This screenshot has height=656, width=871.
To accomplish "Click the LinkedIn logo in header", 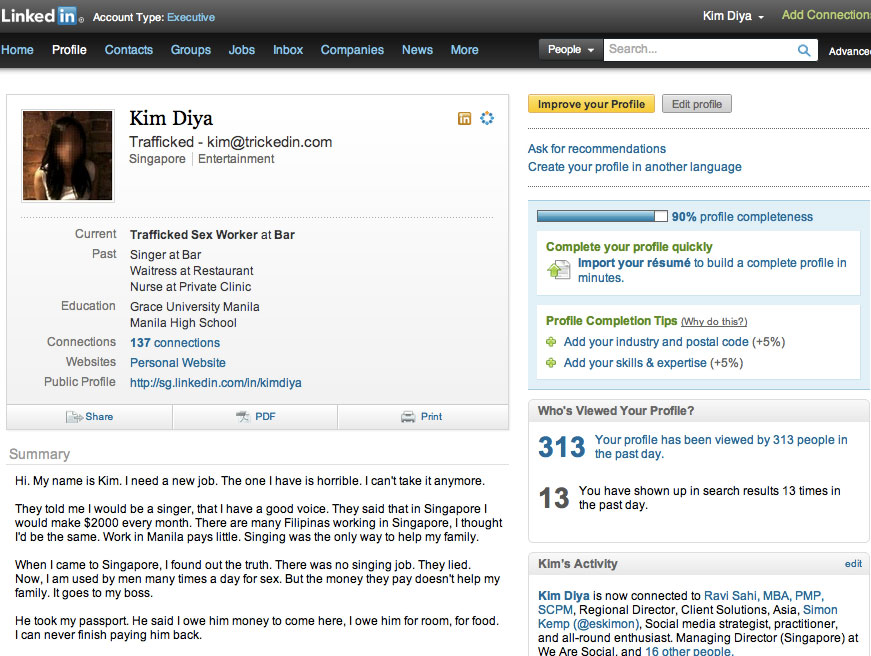I will pos(42,16).
